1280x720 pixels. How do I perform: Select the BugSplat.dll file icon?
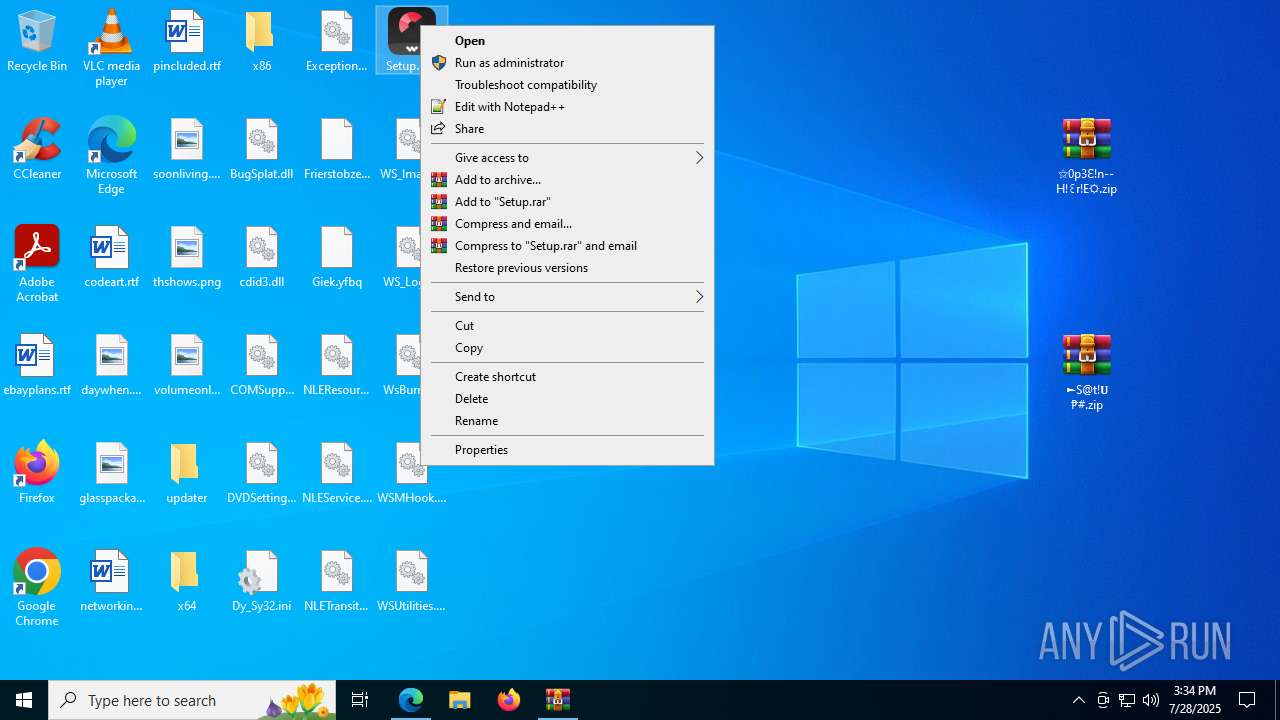point(261,149)
